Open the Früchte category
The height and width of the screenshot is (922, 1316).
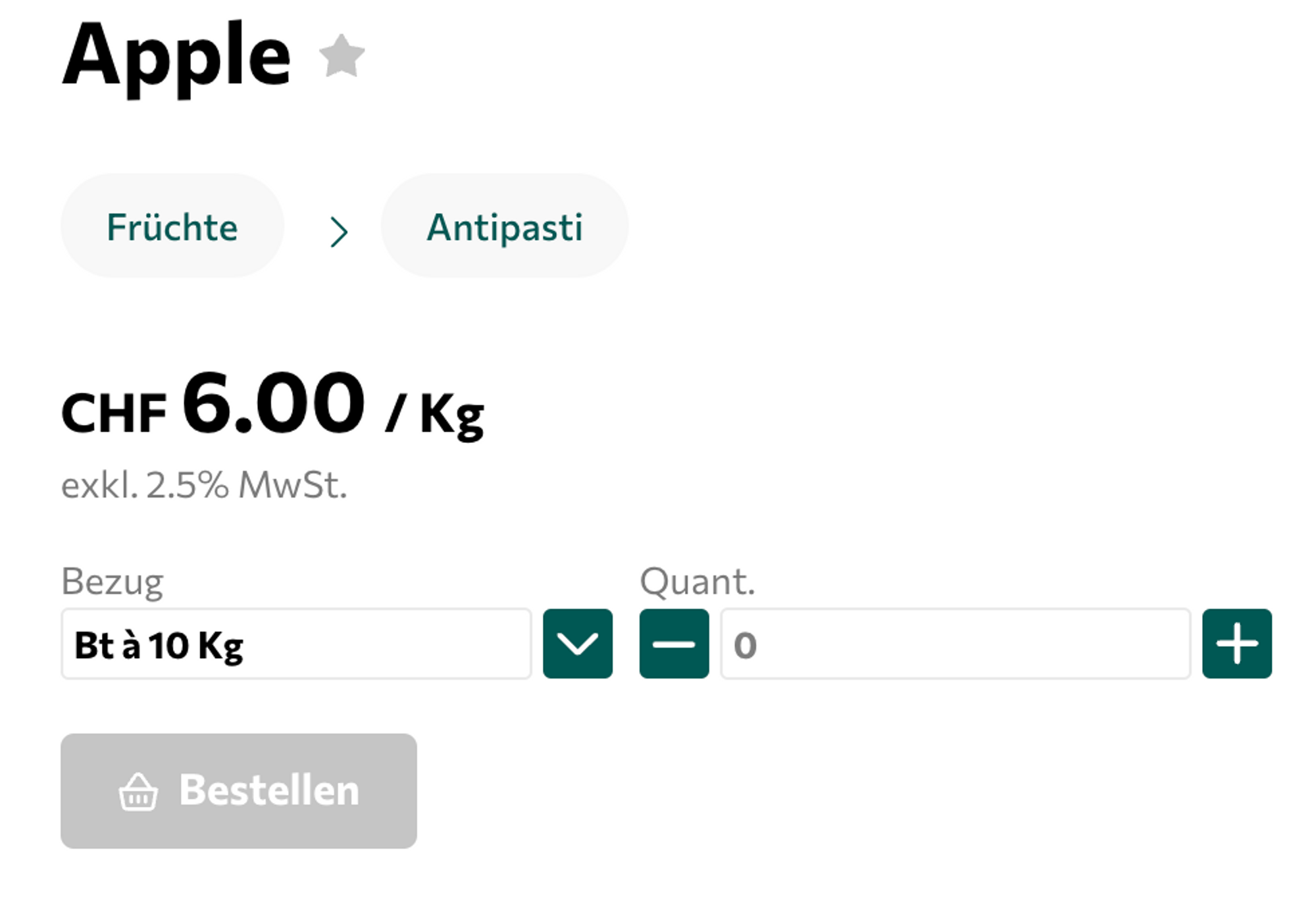172,227
